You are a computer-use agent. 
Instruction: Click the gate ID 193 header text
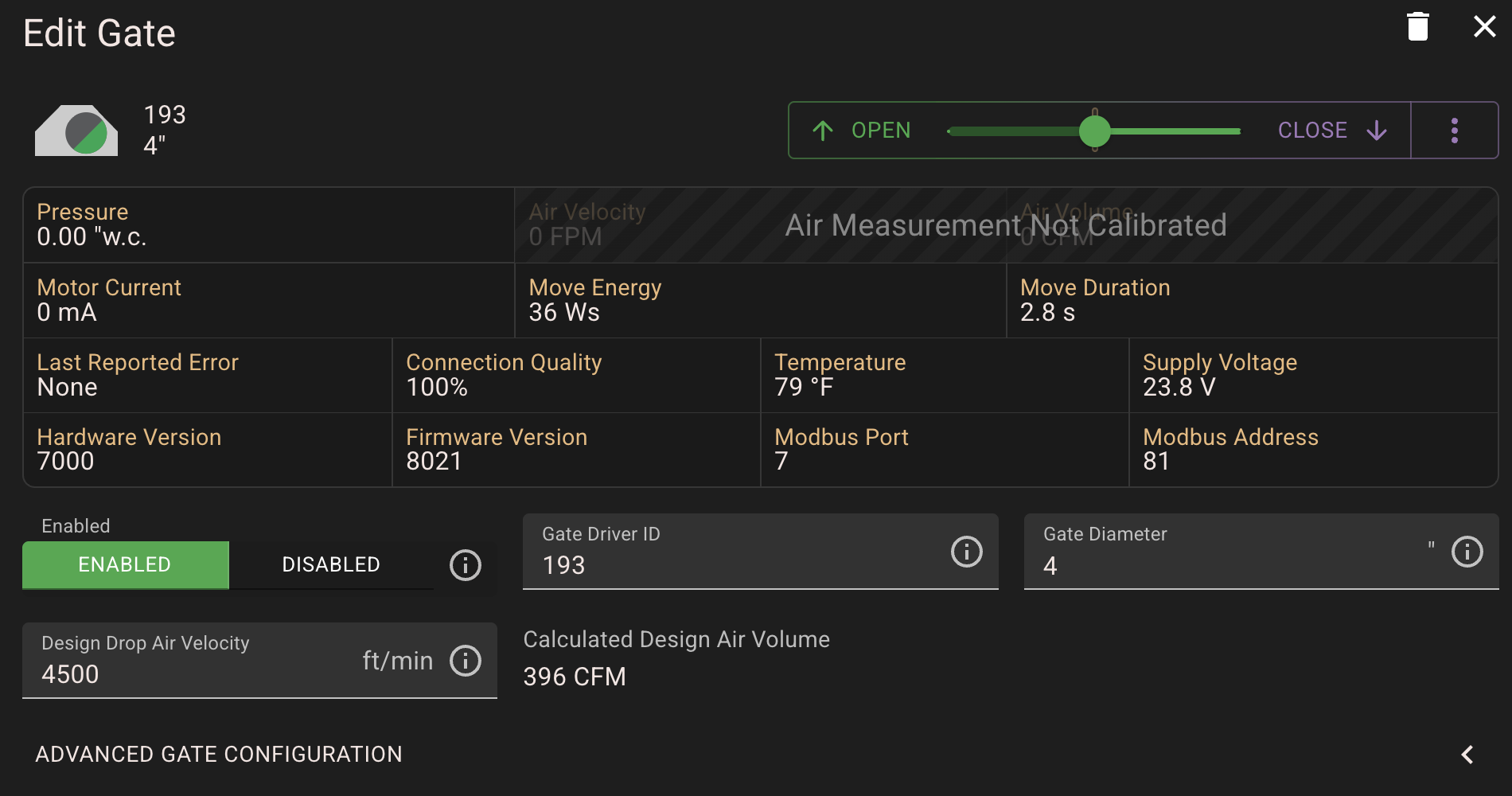165,115
